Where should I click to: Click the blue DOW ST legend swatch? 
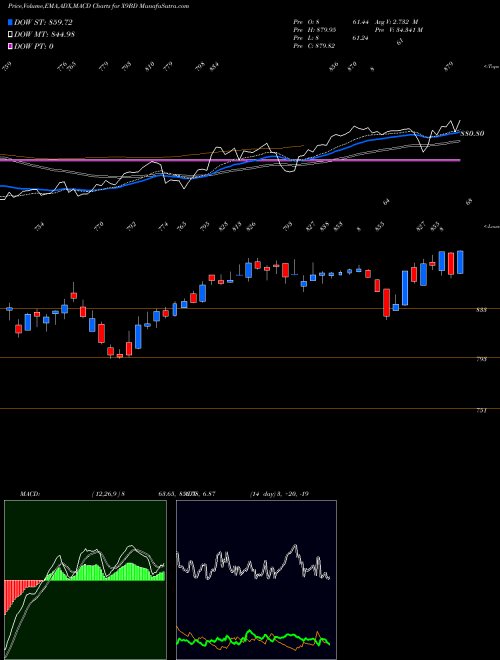(x=10, y=23)
